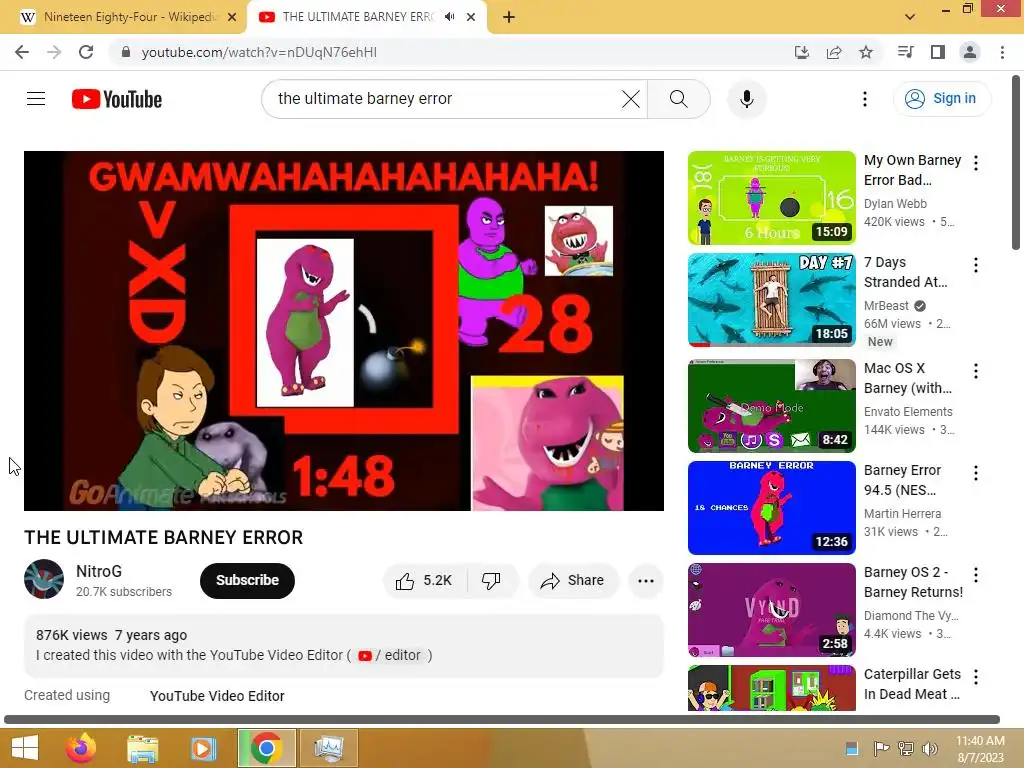This screenshot has width=1024, height=768.
Task: Subscribe to the NitroG channel
Action: tap(247, 581)
